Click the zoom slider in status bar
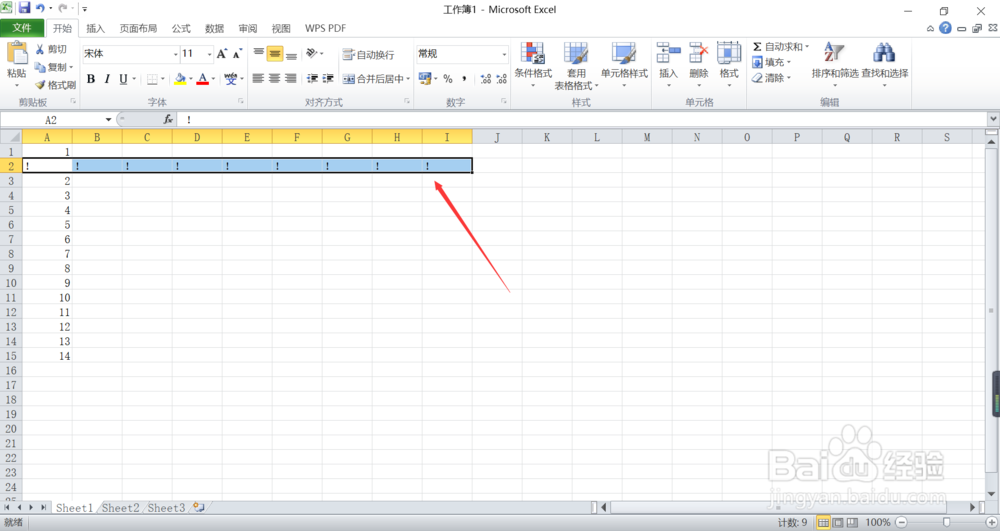 [x=946, y=522]
